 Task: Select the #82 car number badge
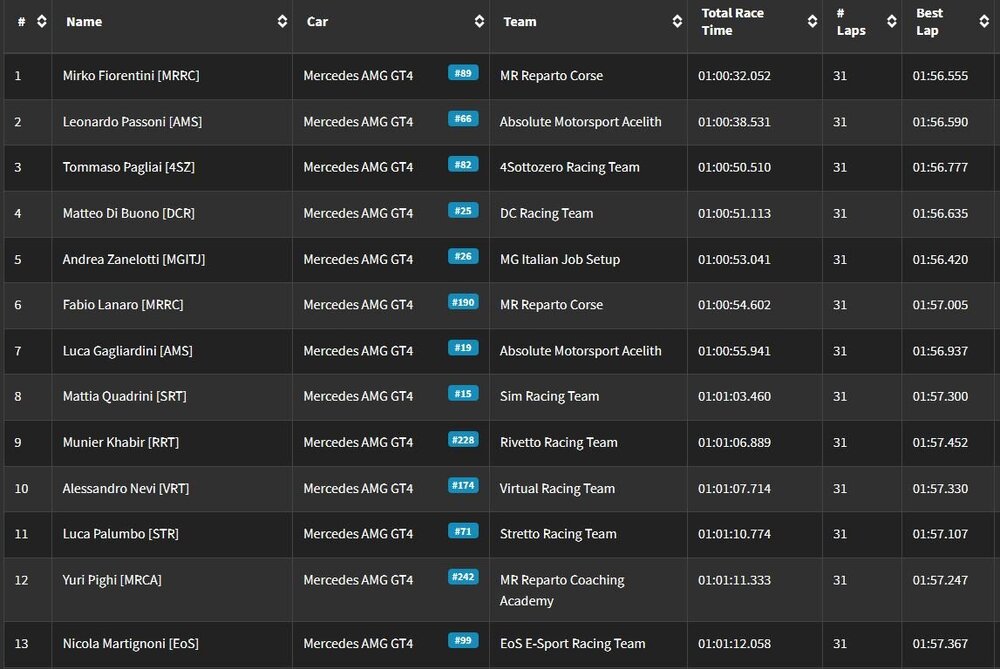pos(463,165)
